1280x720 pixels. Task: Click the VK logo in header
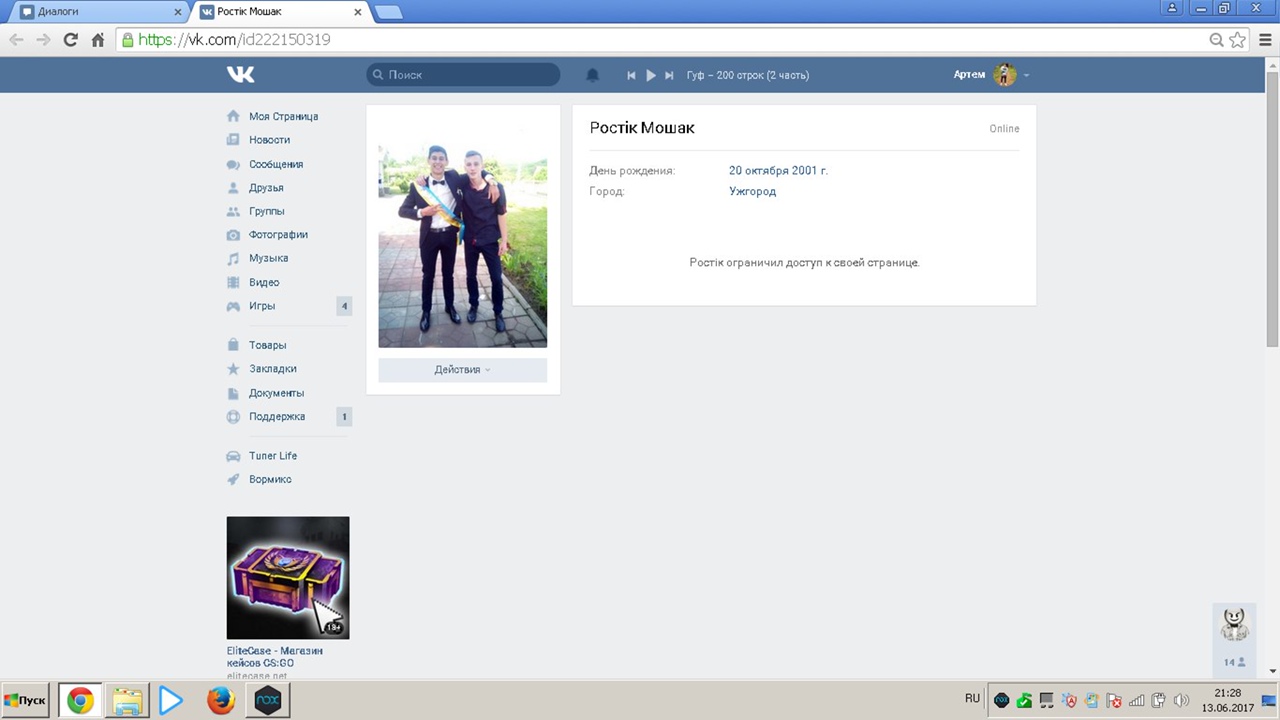point(240,75)
